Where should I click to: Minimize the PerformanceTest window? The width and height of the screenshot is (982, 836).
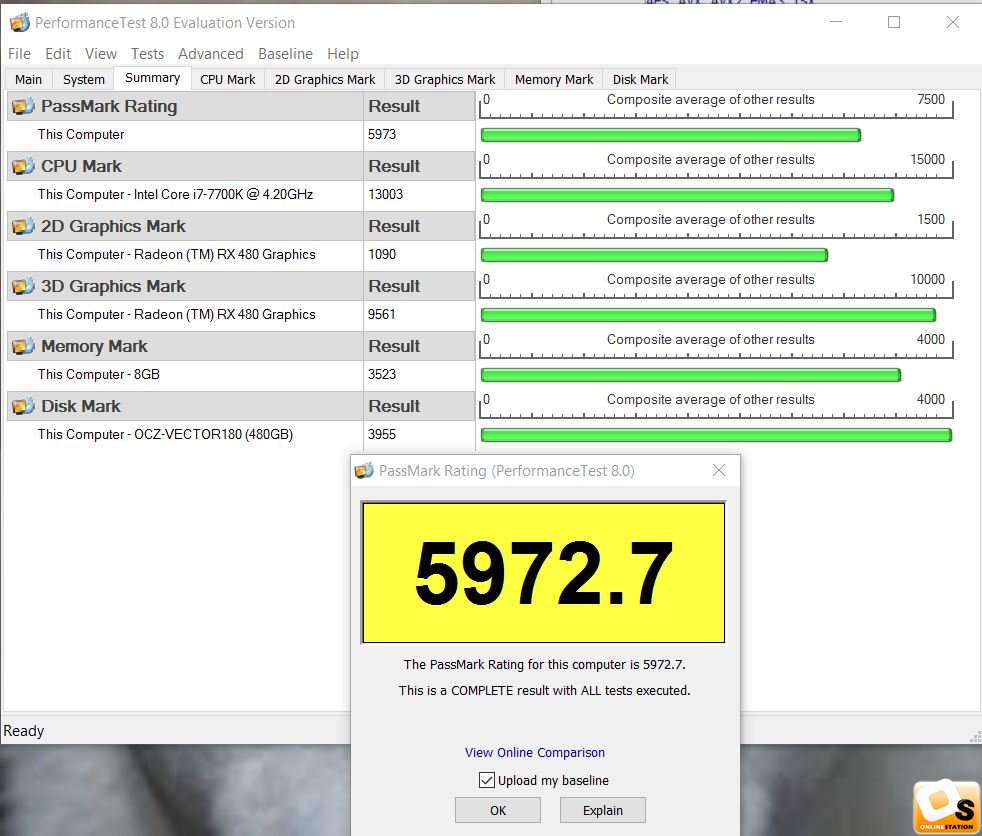836,23
